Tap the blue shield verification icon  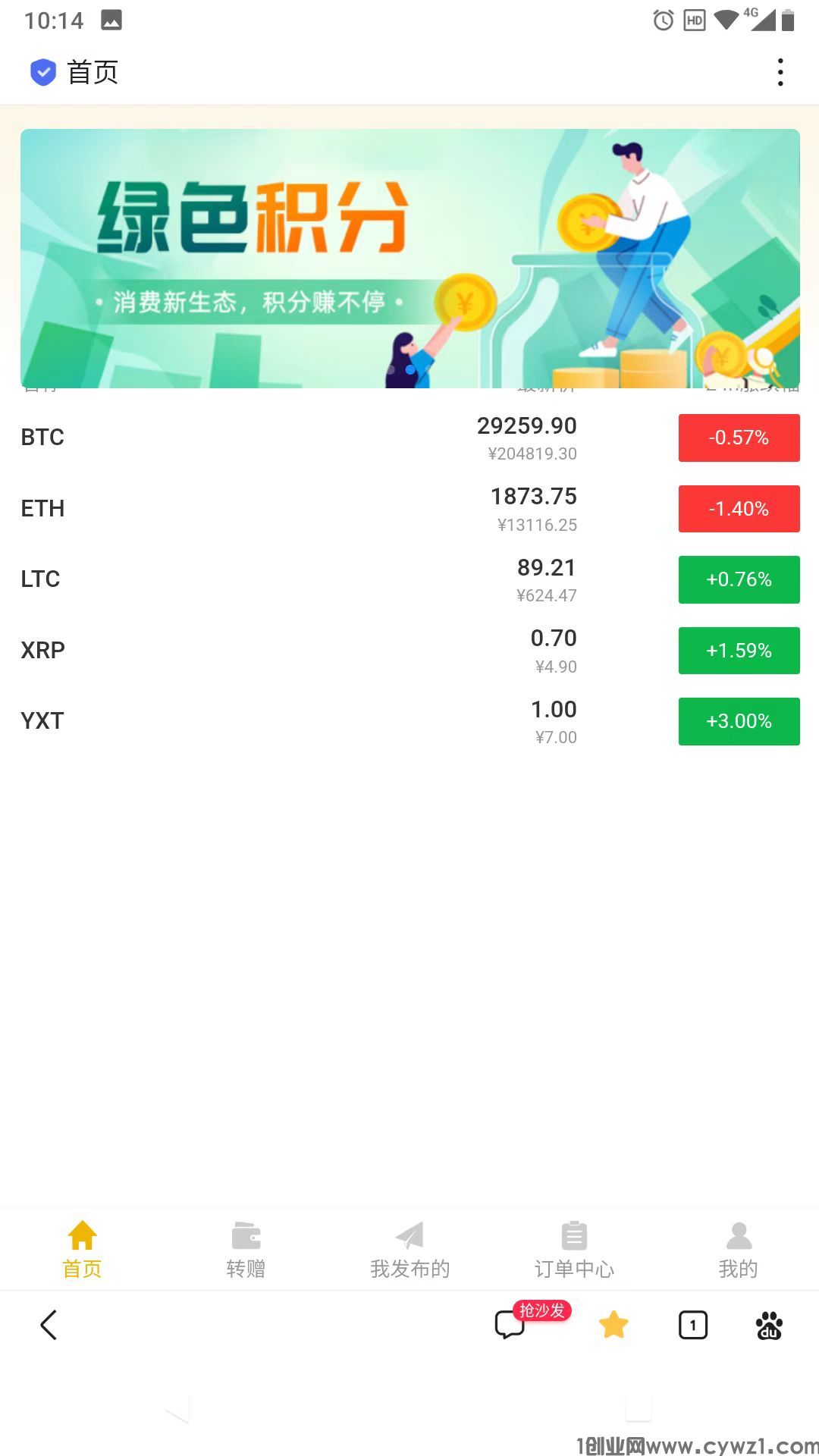click(x=43, y=72)
